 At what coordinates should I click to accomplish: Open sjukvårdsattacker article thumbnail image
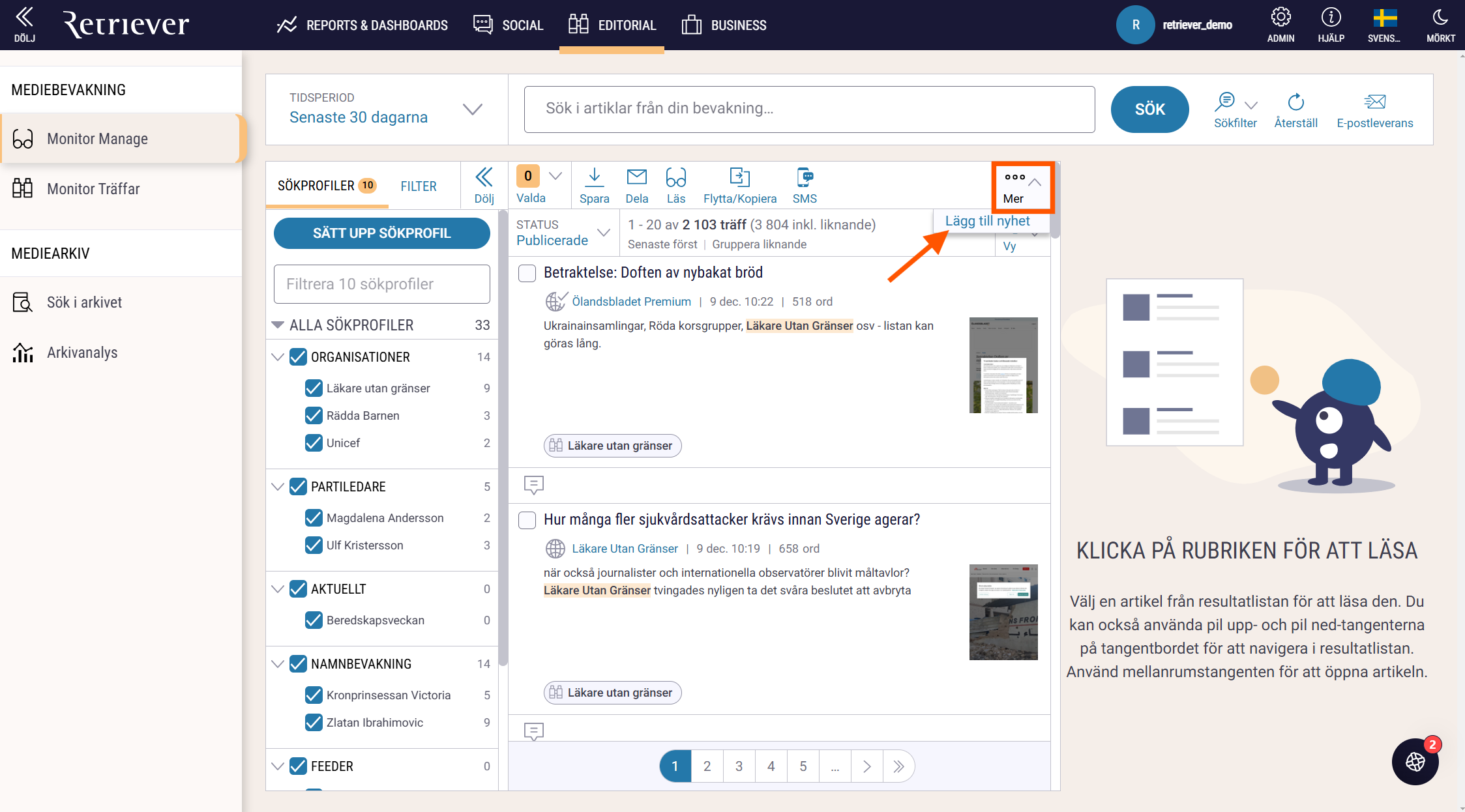click(1003, 612)
